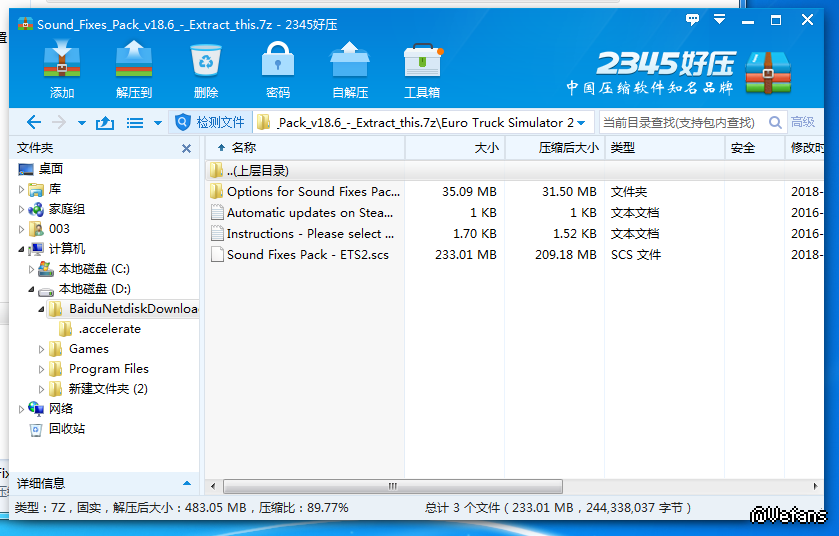Open the view mode dropdown arrow
Viewport: 839px width, 536px height.
[x=158, y=123]
